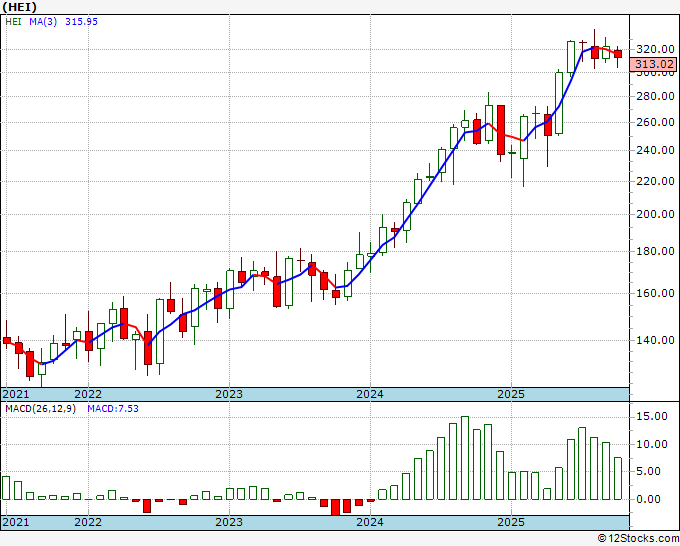Click the MA(3) indicator label

pyautogui.click(x=43, y=22)
